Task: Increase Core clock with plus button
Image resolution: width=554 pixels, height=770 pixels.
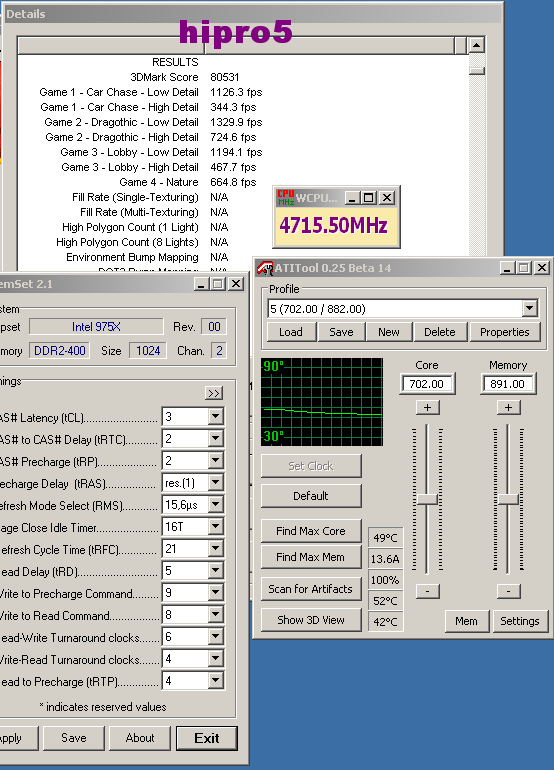Action: (427, 408)
